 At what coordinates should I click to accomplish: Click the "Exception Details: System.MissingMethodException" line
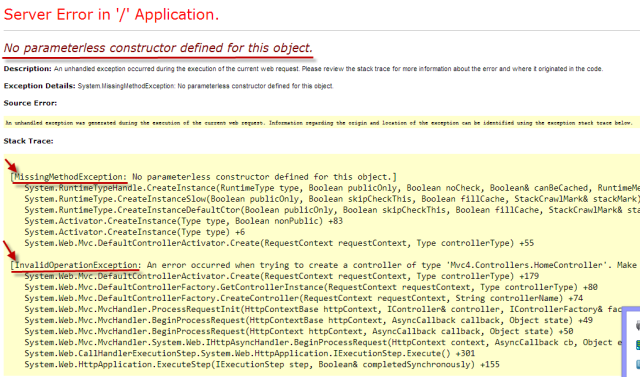click(169, 86)
